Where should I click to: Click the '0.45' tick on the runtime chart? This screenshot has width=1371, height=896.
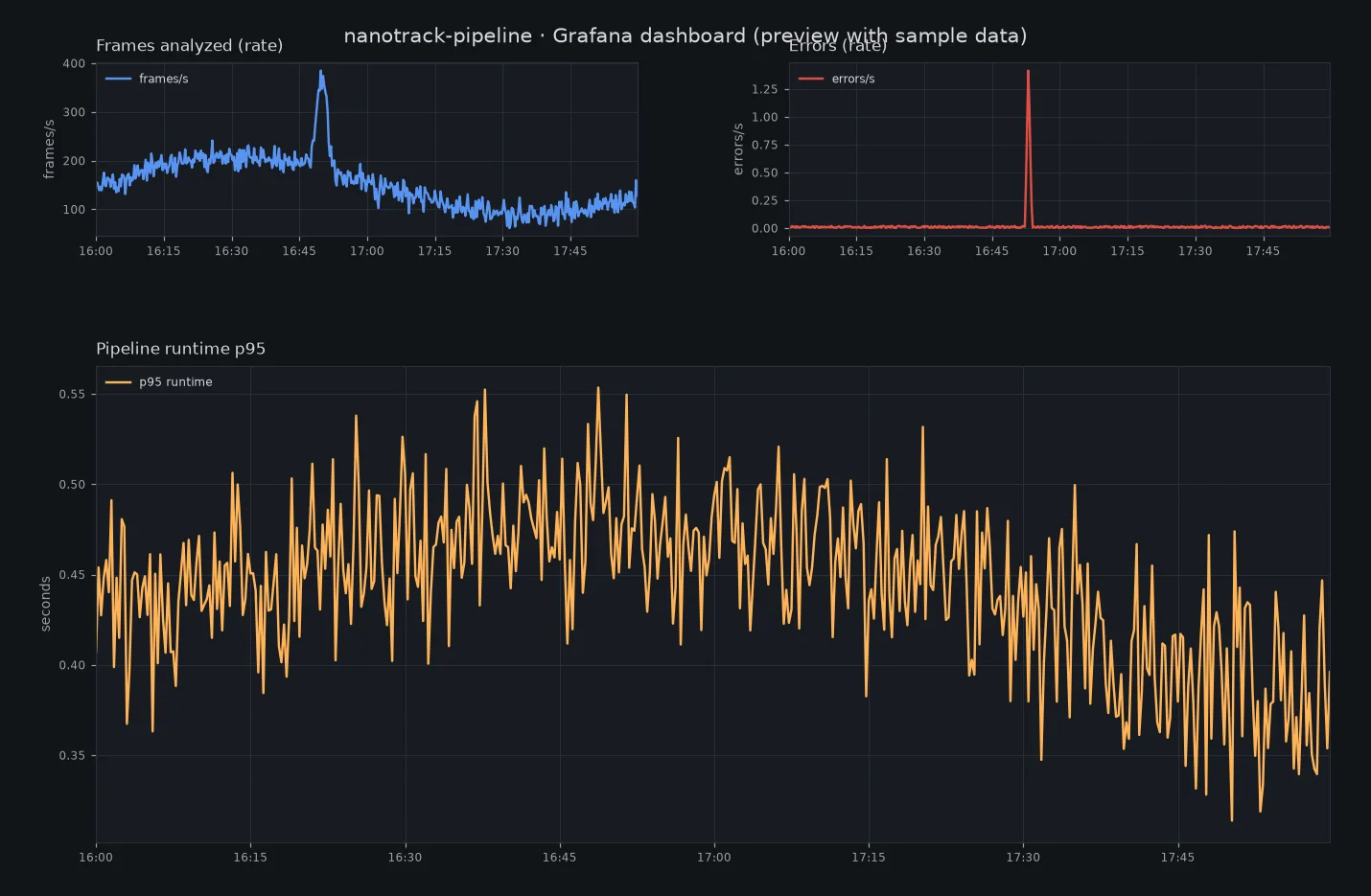tap(72, 575)
